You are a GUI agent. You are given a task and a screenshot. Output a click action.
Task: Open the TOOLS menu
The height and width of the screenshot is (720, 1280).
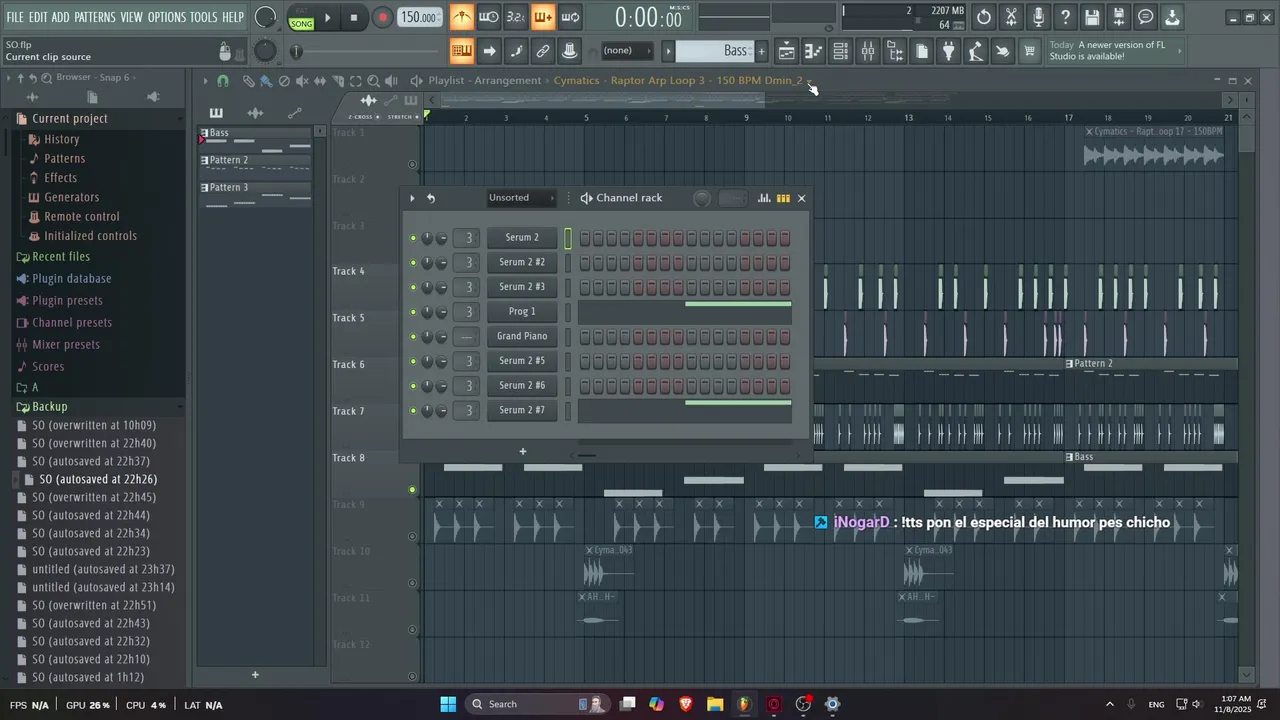[x=203, y=17]
